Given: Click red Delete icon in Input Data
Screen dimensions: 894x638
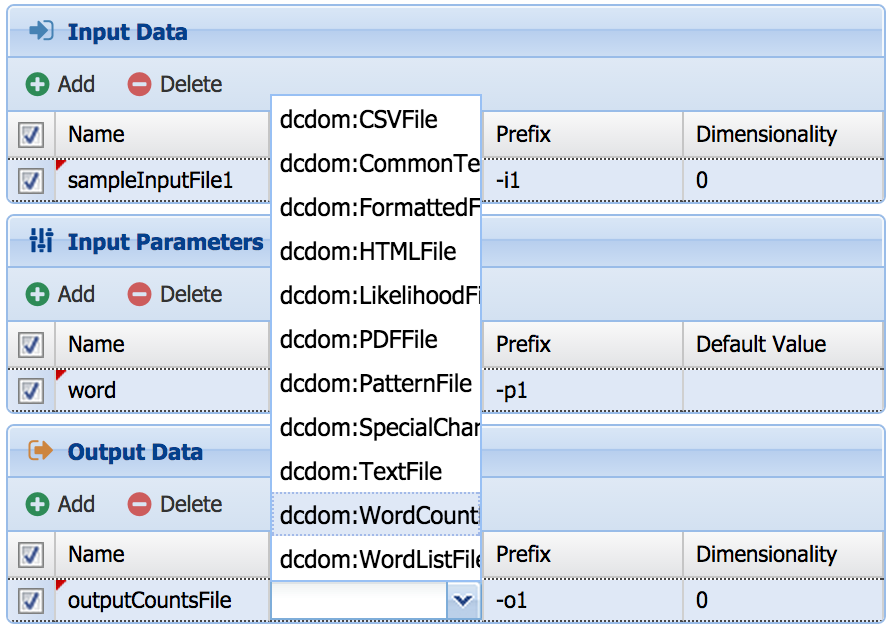Looking at the screenshot, I should pos(139,85).
